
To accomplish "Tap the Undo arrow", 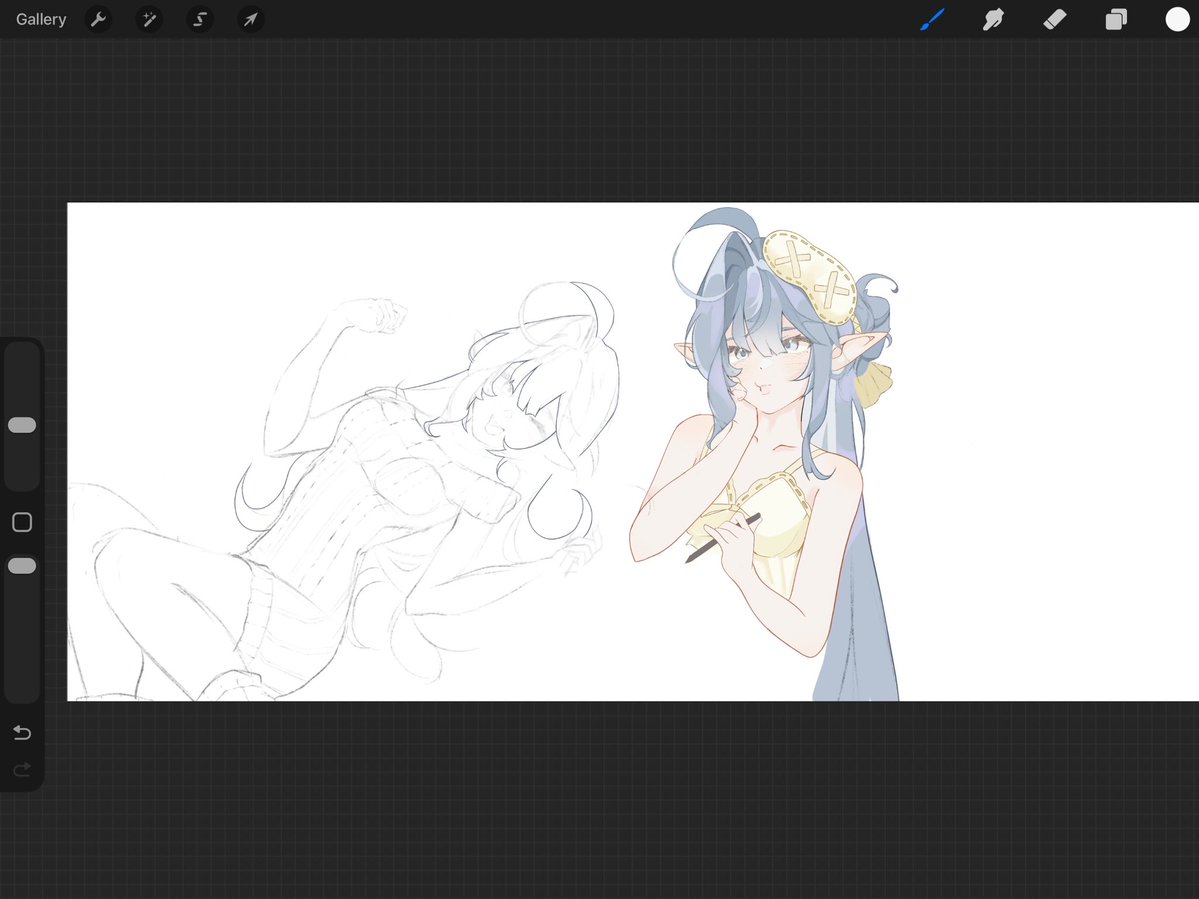I will click(22, 732).
